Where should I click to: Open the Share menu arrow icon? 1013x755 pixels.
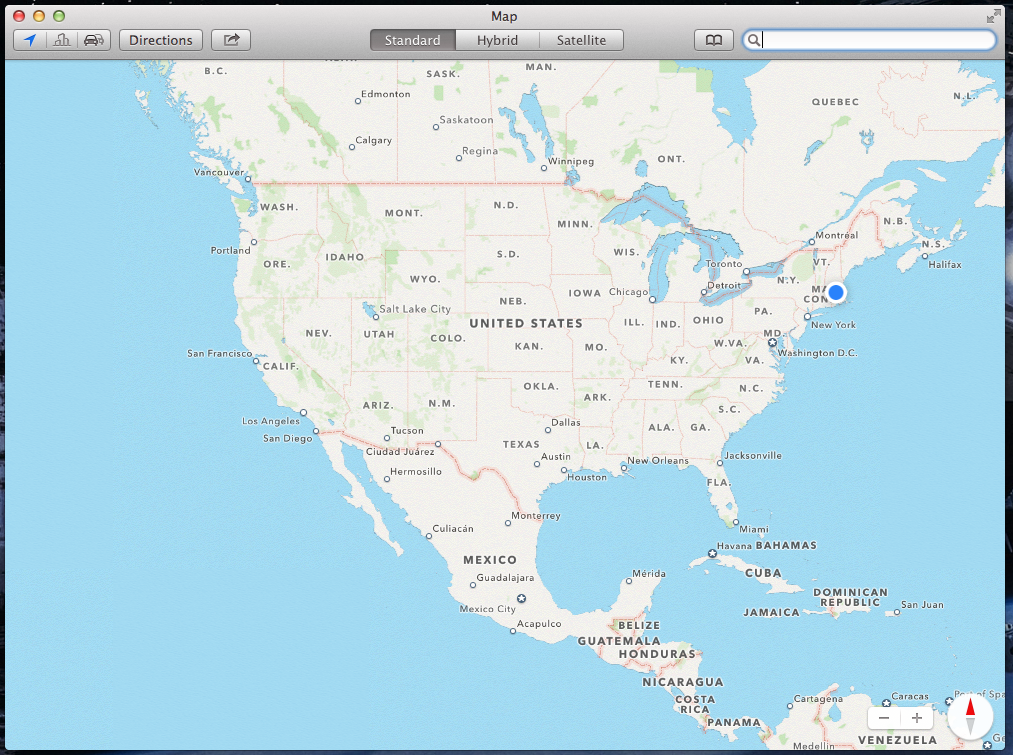(x=231, y=40)
